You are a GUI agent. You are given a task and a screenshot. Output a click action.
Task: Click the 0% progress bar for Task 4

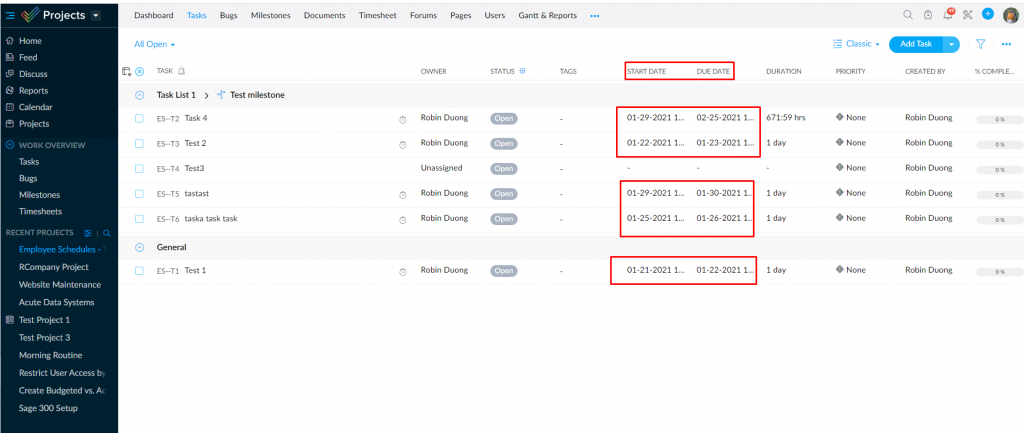click(x=999, y=120)
